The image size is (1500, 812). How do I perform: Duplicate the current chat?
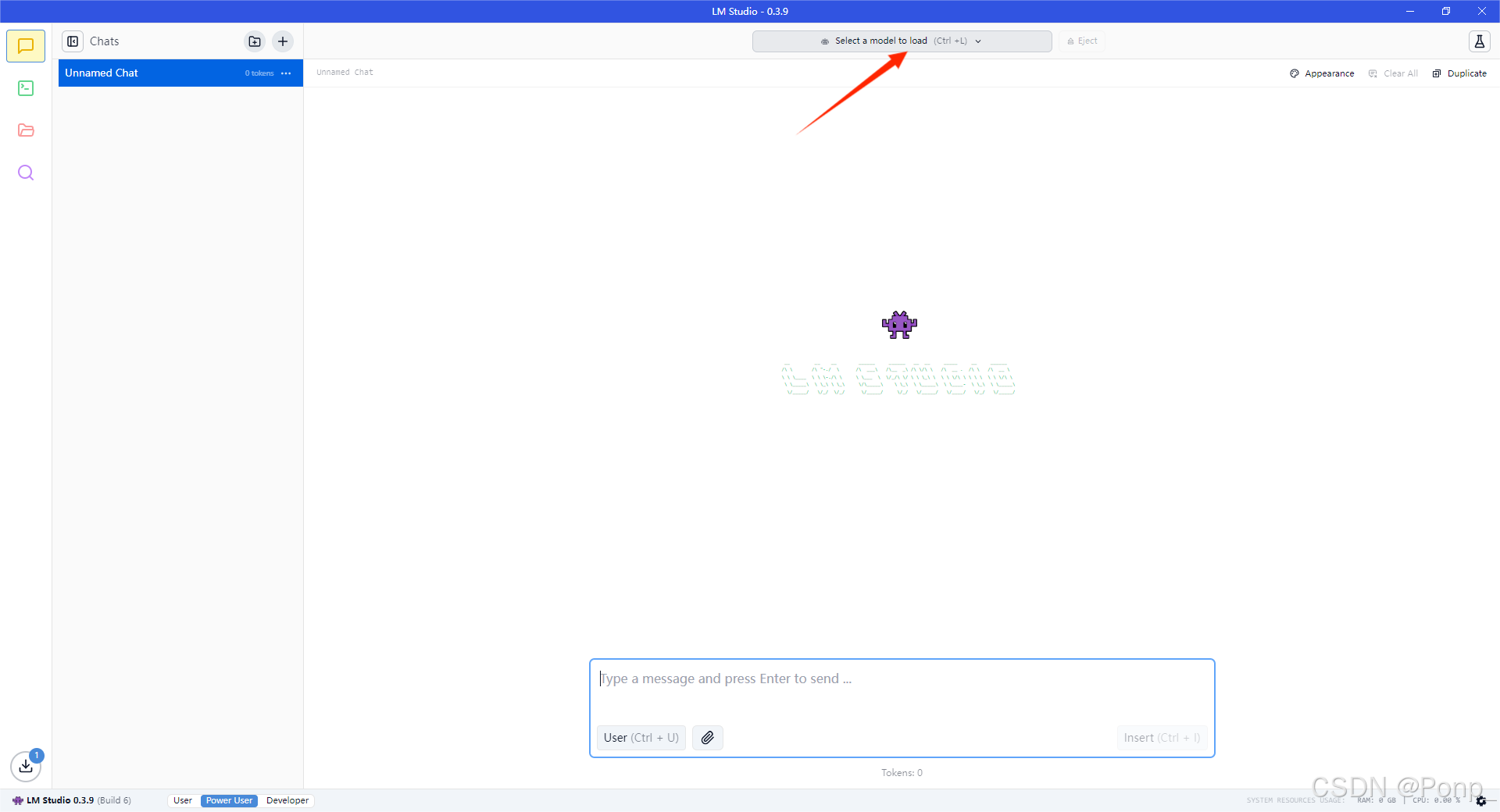(1459, 73)
